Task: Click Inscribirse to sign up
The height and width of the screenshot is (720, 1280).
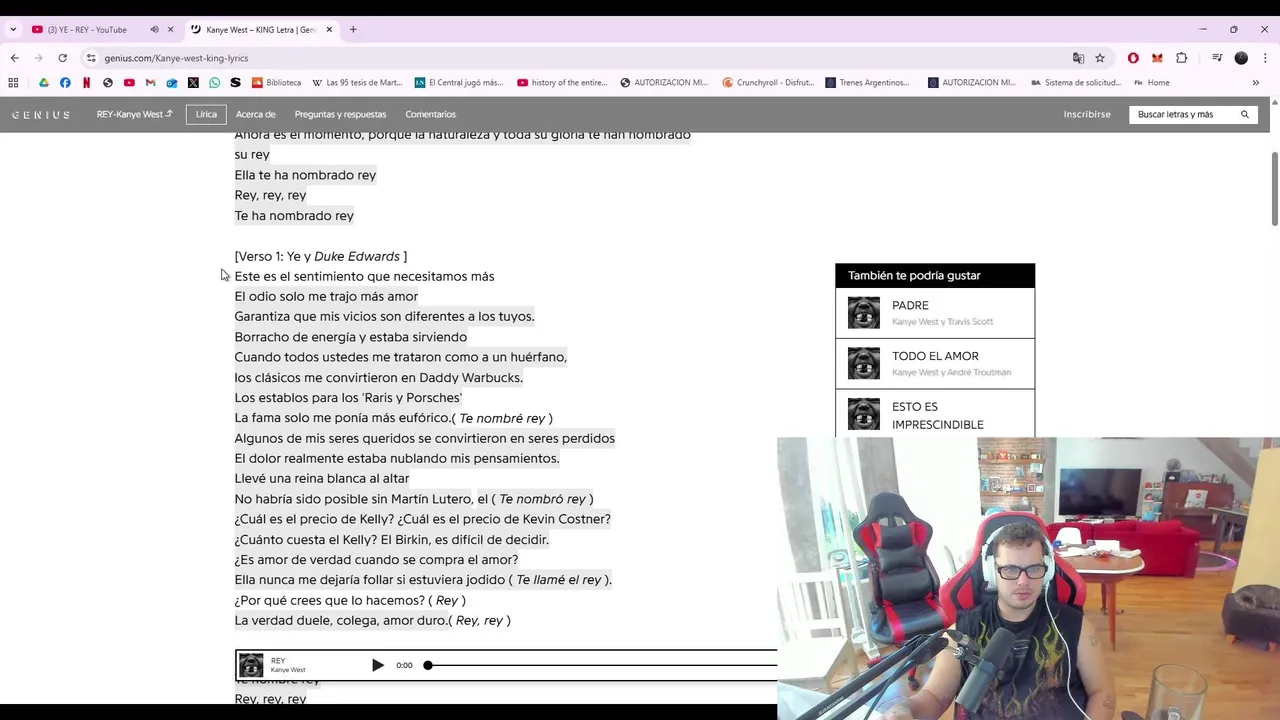Action: [x=1087, y=114]
